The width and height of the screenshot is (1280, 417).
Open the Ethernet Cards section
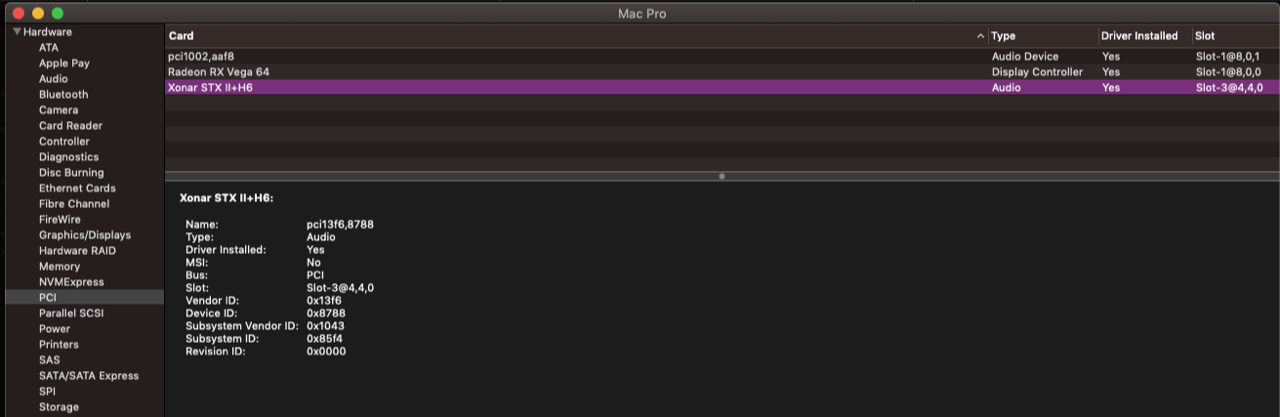[77, 188]
